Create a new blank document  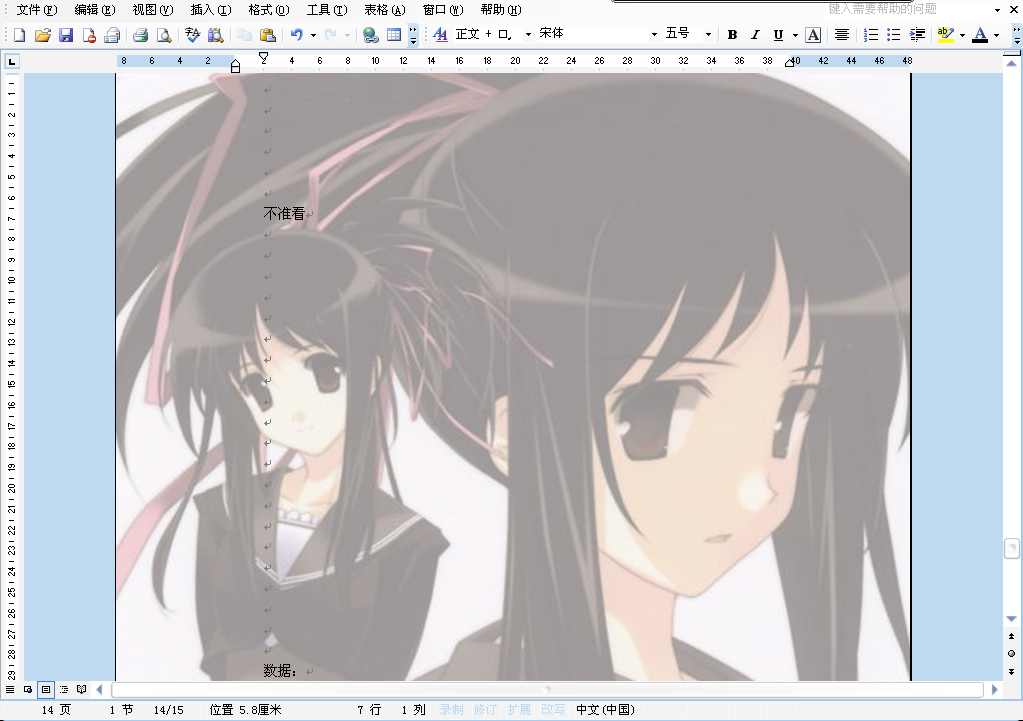pyautogui.click(x=20, y=35)
